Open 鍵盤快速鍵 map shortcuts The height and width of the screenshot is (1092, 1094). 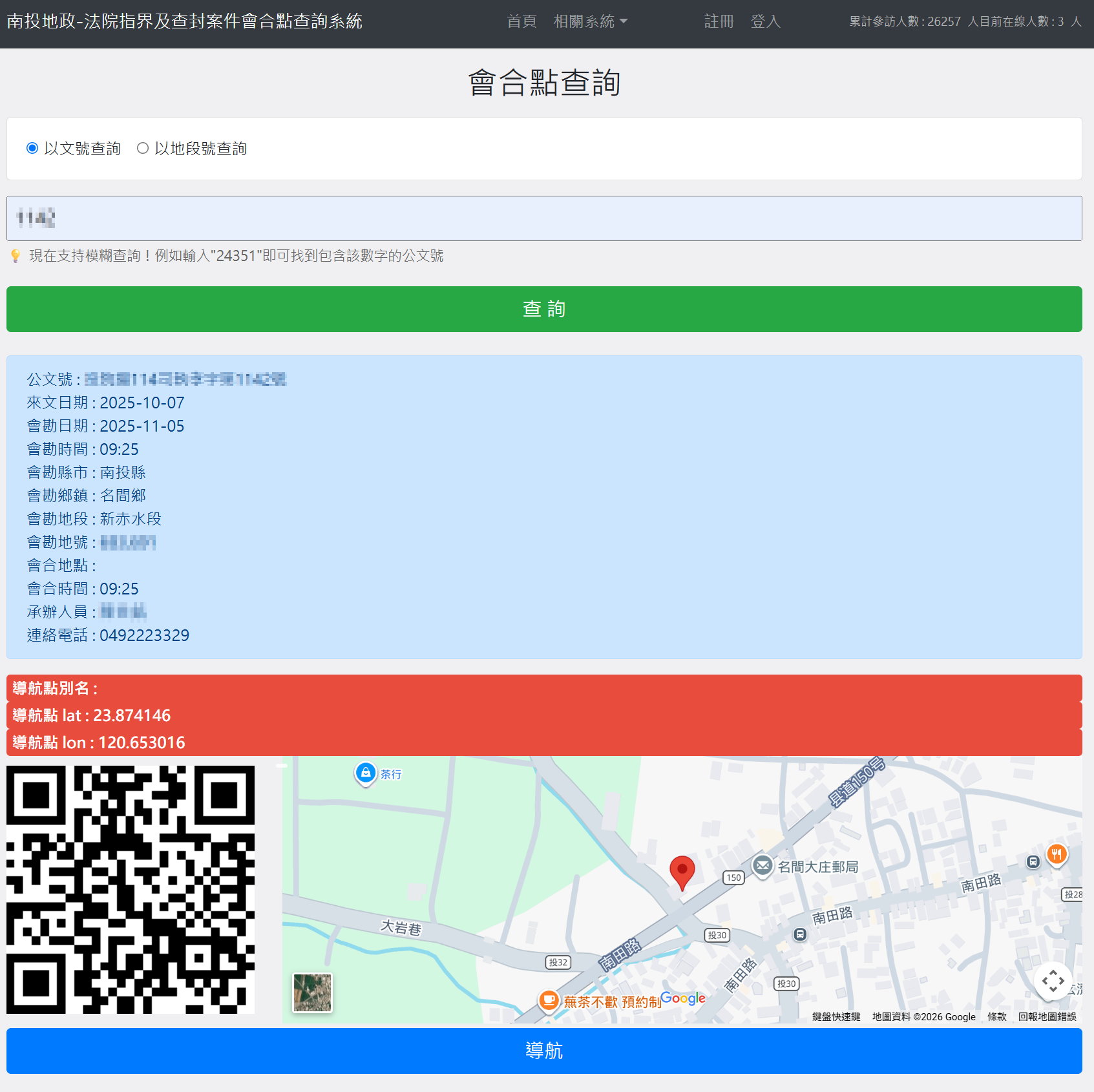836,1016
